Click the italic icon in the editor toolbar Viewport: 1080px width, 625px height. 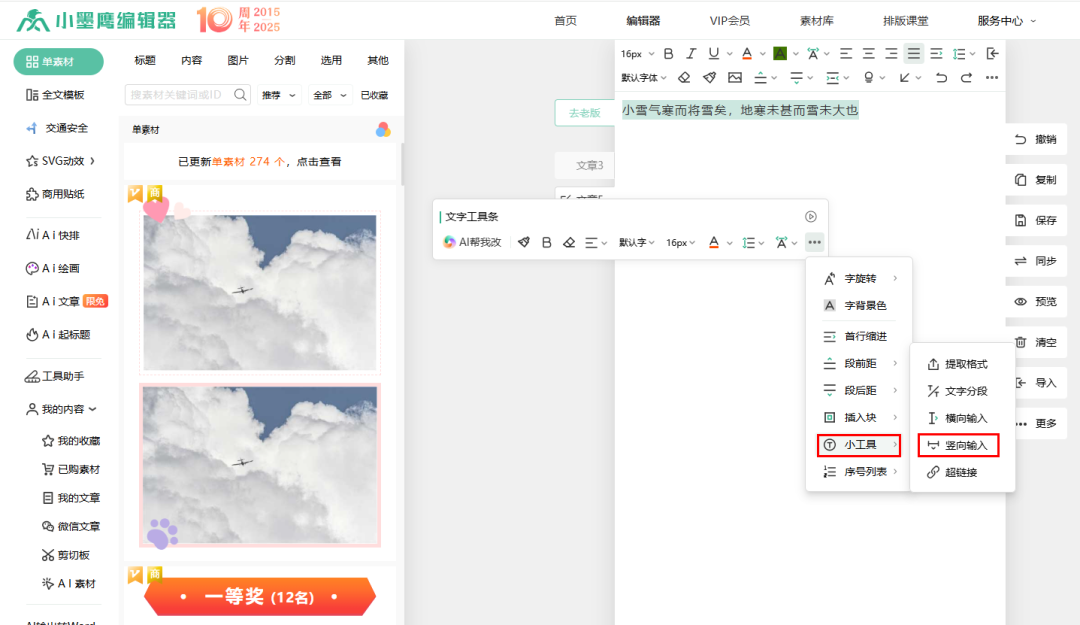(691, 54)
